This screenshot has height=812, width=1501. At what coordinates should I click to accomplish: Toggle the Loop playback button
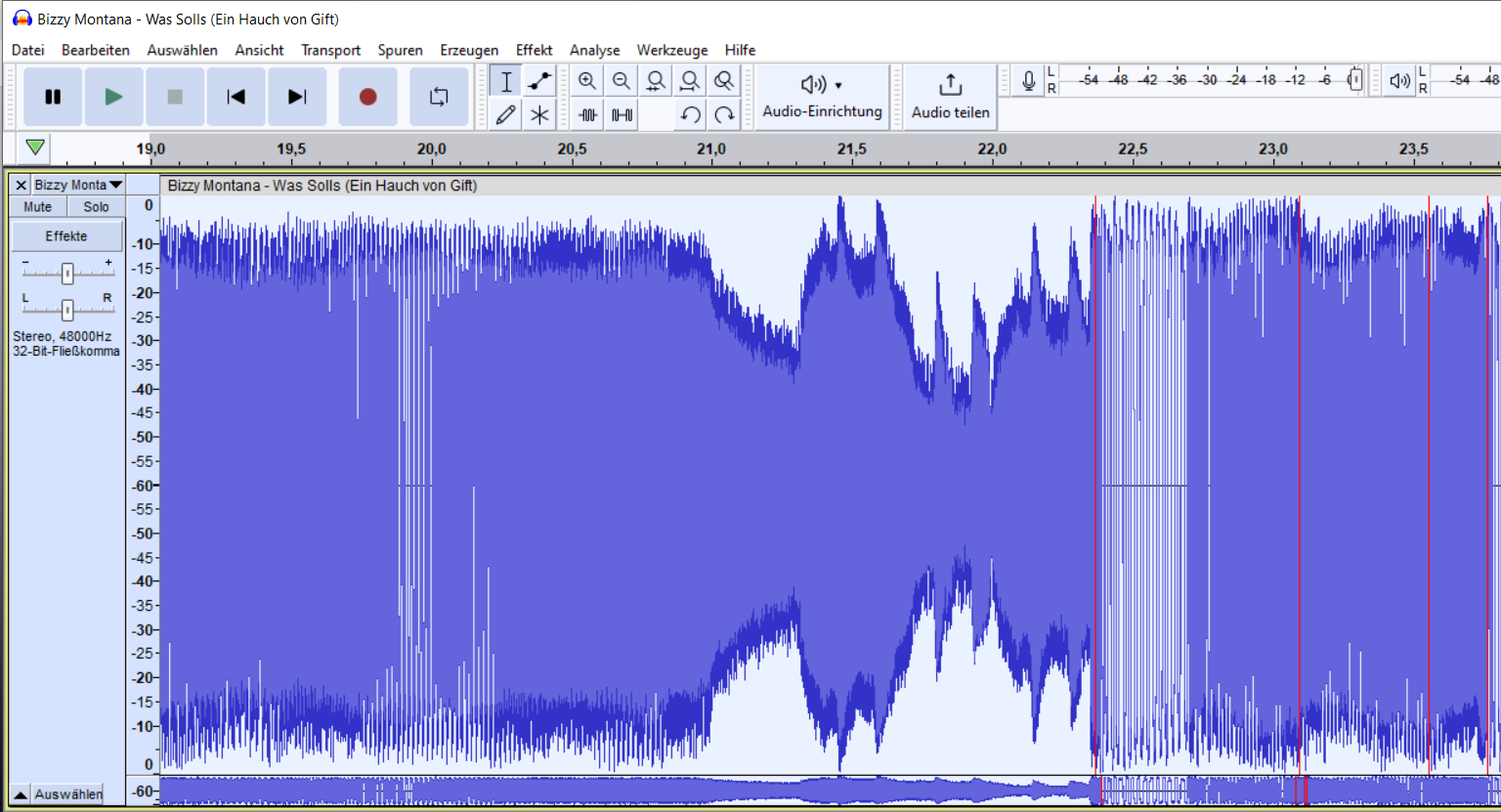(439, 97)
